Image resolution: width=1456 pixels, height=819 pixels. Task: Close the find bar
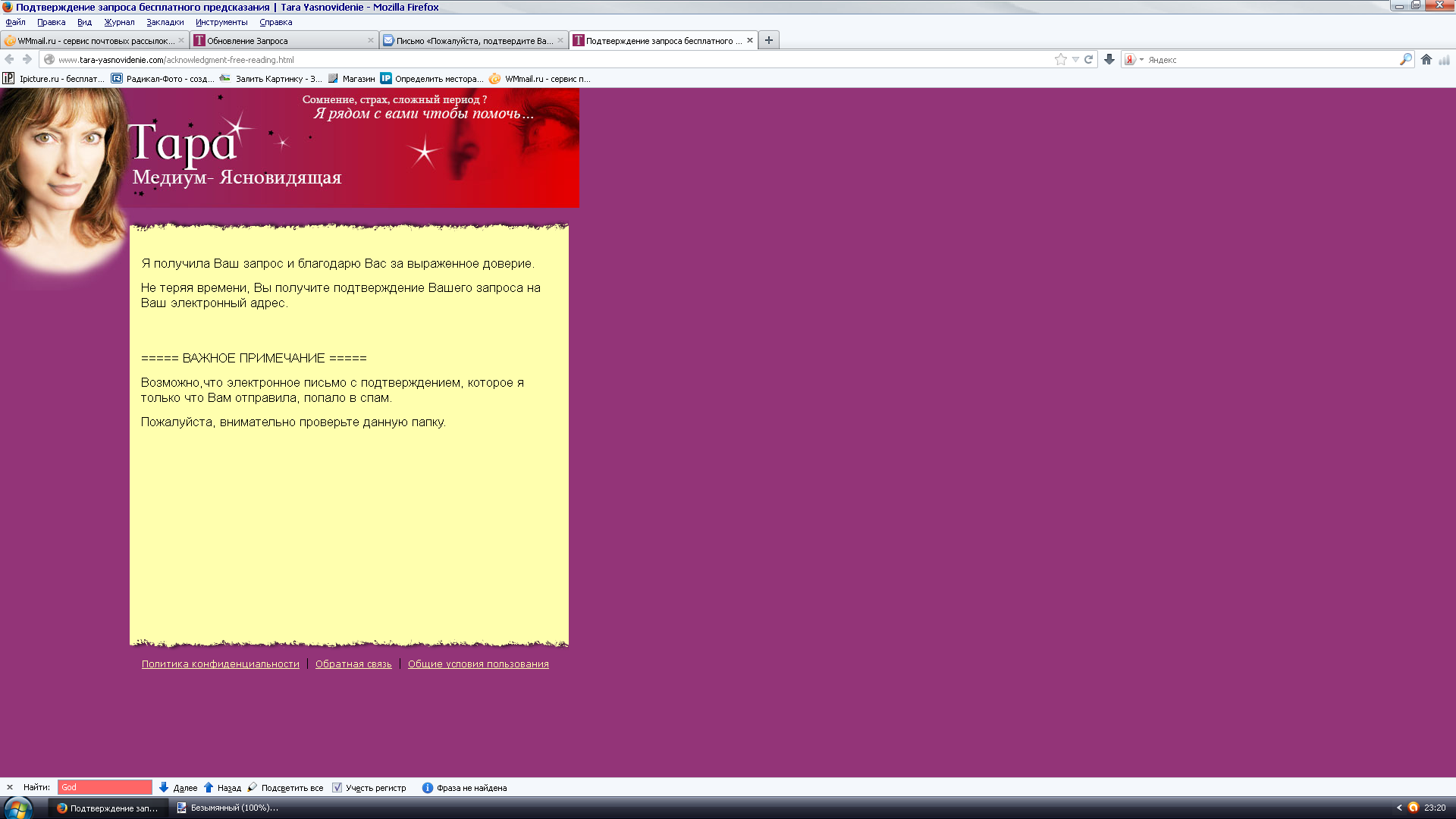[10, 787]
